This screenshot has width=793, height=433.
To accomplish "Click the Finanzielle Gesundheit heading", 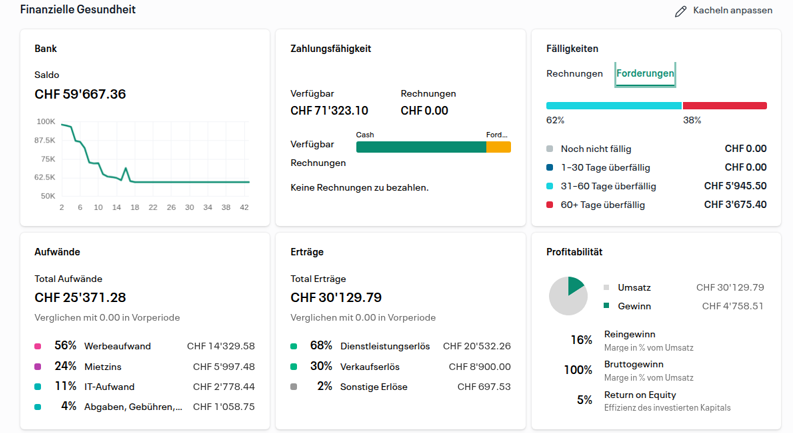I will pos(78,10).
